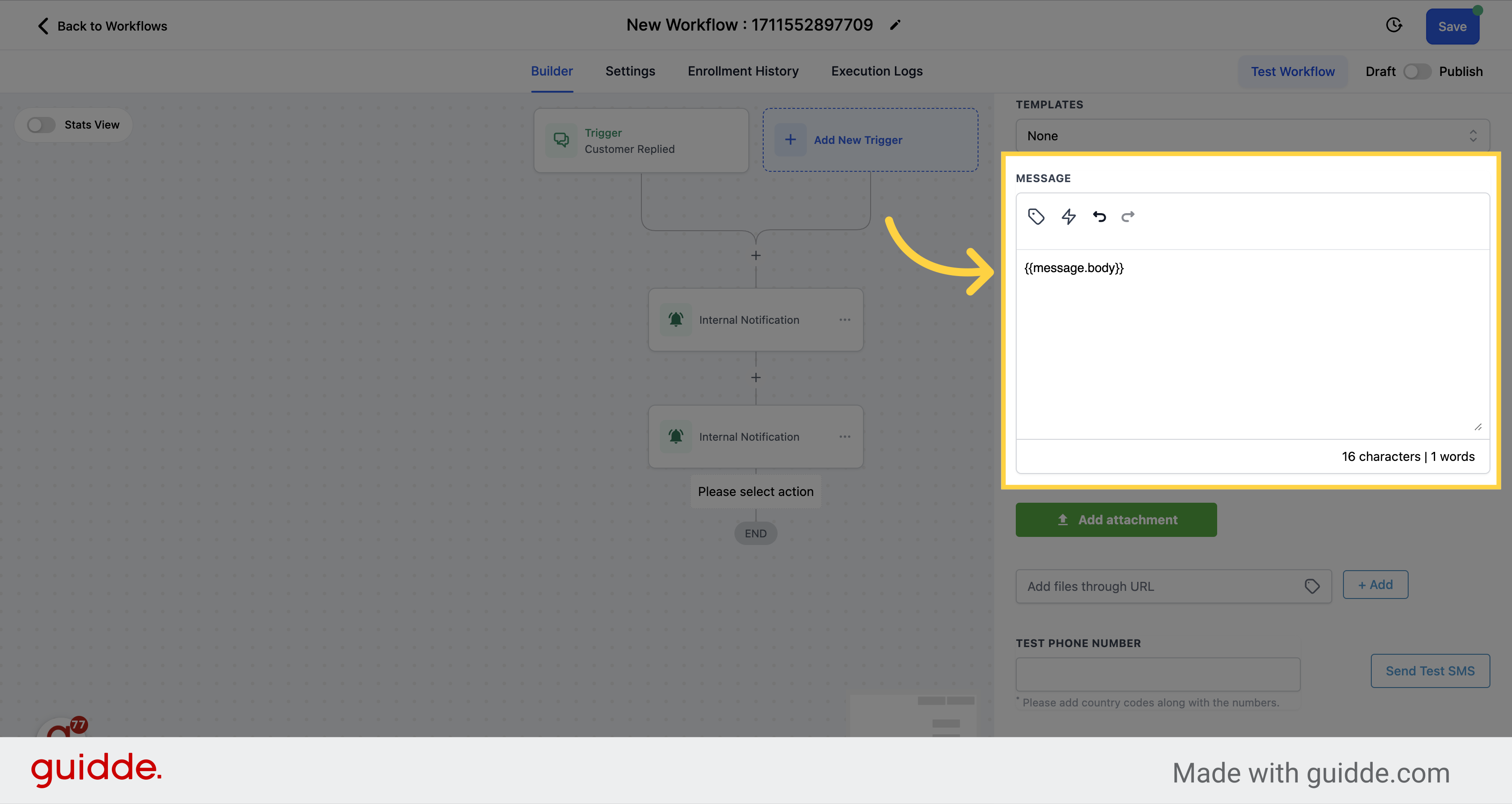Screen dimensions: 1512x804
Task: Click the Add attachment button
Action: coord(1117,518)
